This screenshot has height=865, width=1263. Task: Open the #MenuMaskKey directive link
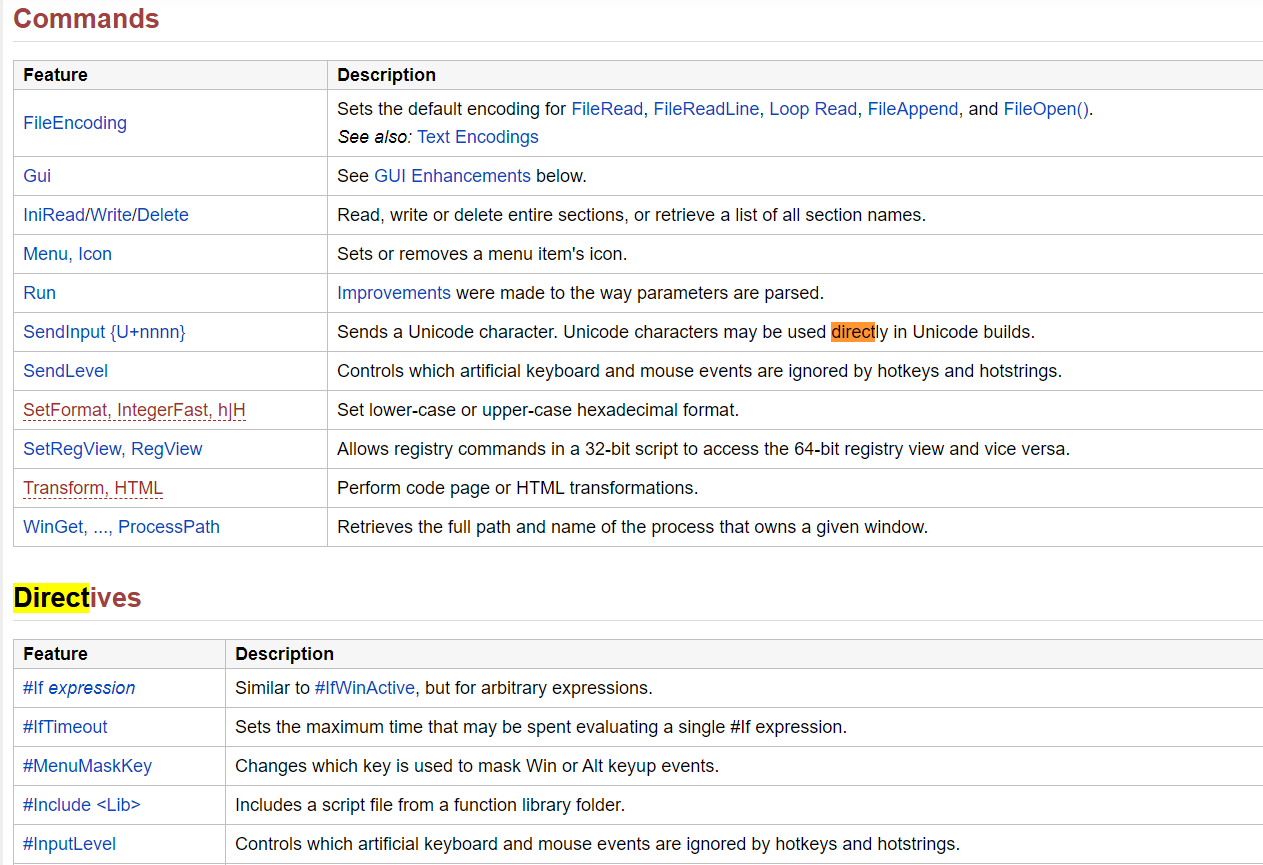coord(88,766)
